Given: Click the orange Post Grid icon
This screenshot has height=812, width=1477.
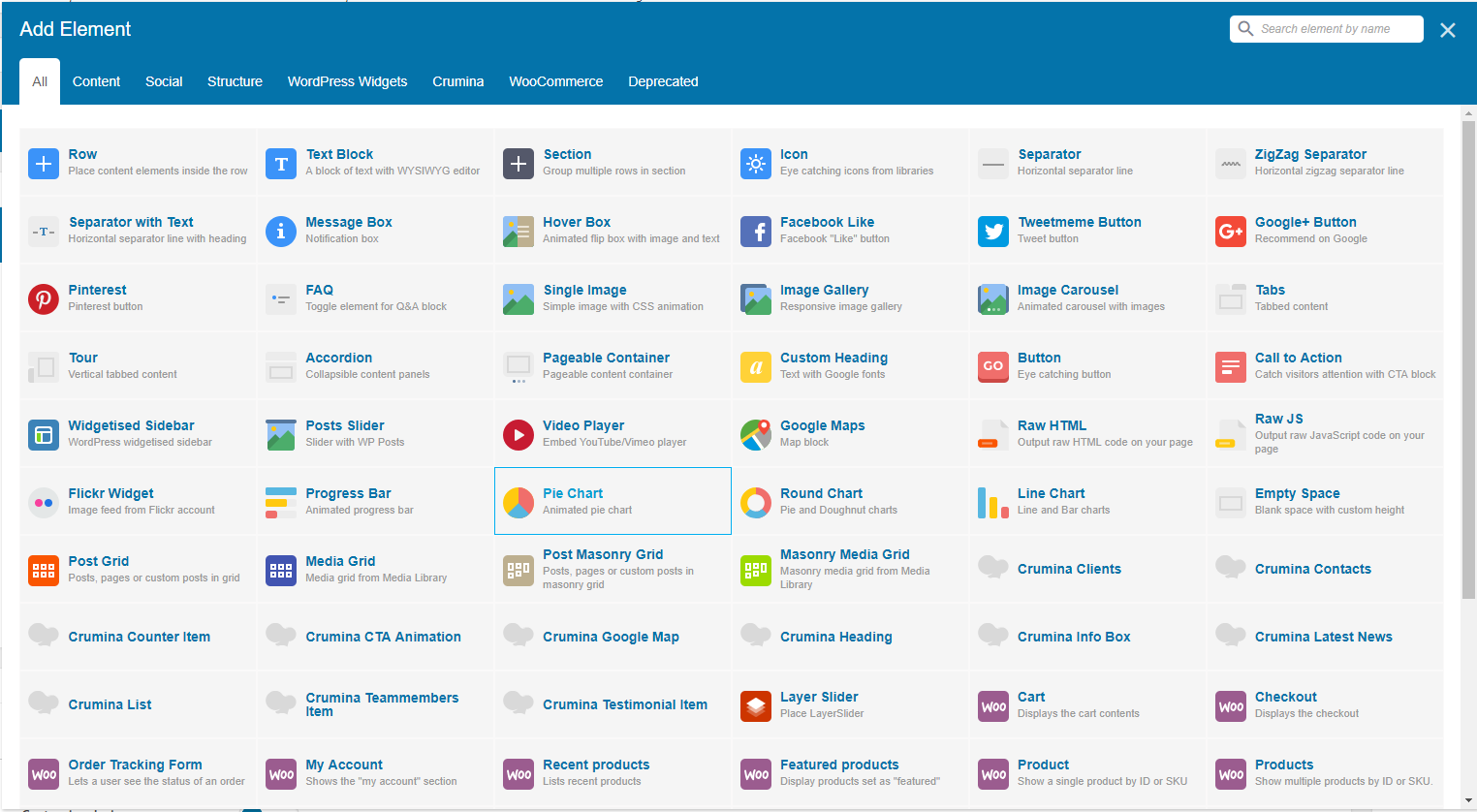Looking at the screenshot, I should tap(44, 571).
